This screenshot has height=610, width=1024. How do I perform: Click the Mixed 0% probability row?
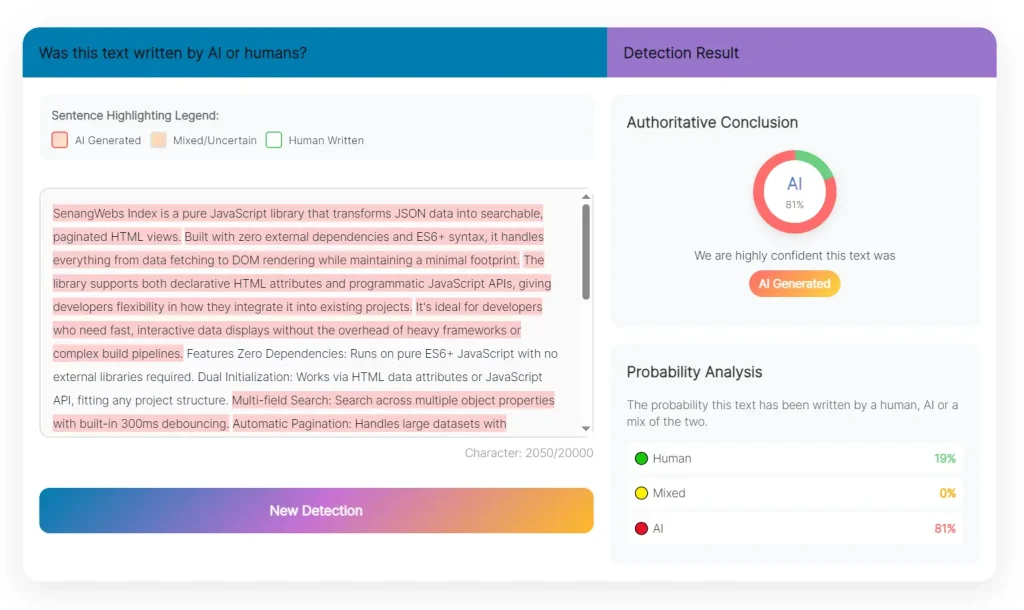(795, 493)
